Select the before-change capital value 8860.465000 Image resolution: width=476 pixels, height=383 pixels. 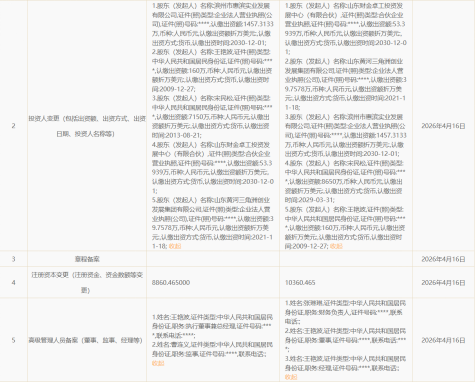click(171, 282)
